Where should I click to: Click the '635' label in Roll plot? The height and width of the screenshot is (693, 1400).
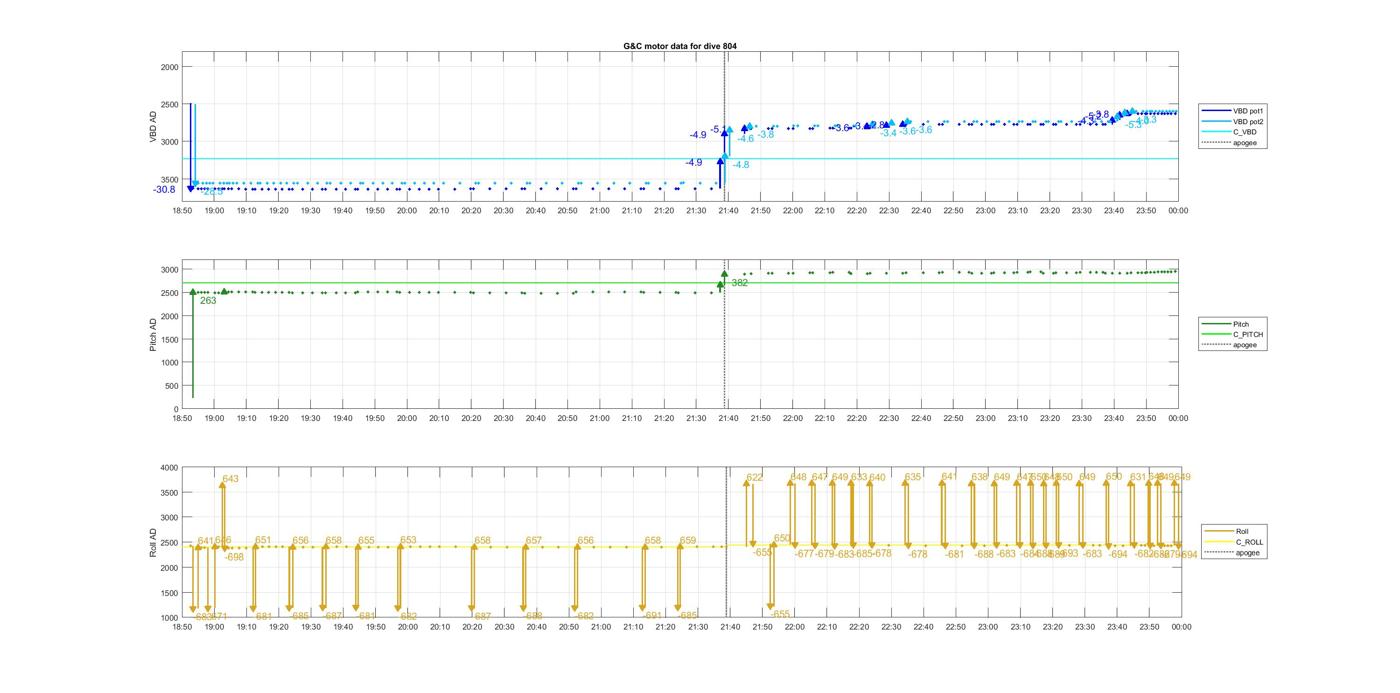[913, 477]
